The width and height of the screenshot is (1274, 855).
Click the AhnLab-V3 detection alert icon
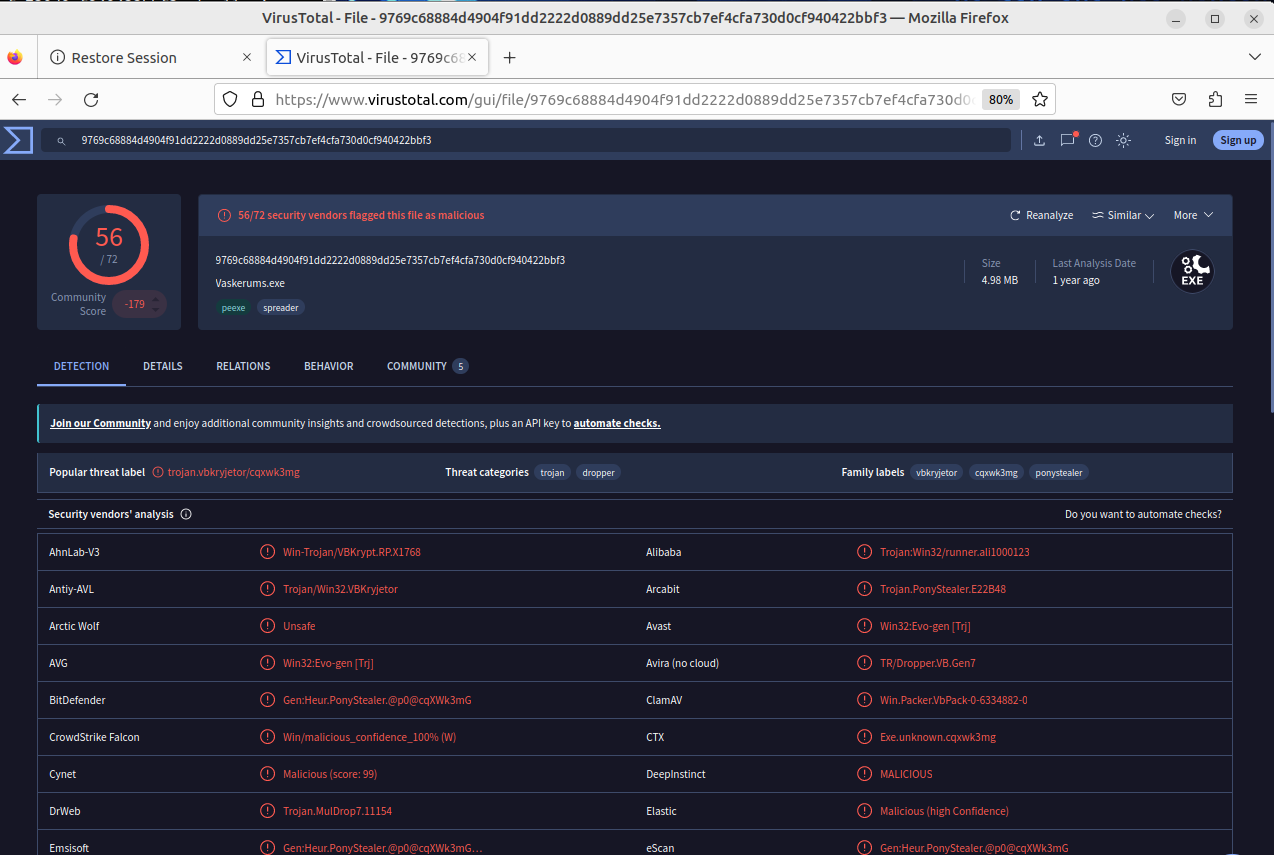[x=267, y=552]
